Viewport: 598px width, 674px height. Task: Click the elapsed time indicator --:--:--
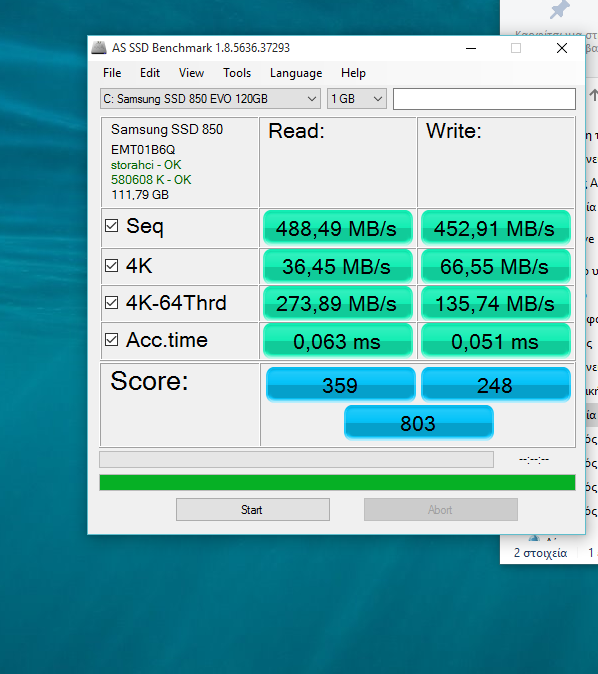click(x=534, y=460)
